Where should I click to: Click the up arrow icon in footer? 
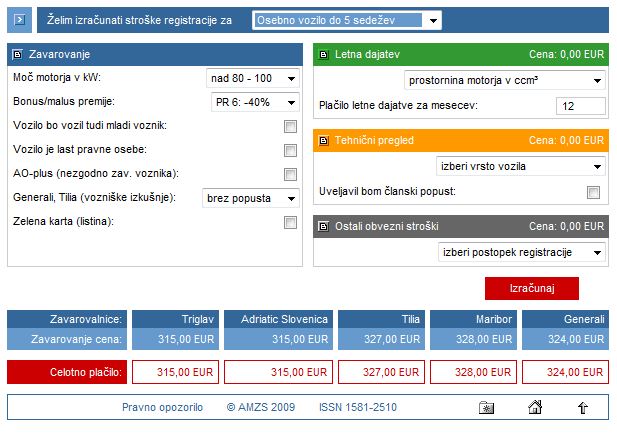[x=583, y=407]
